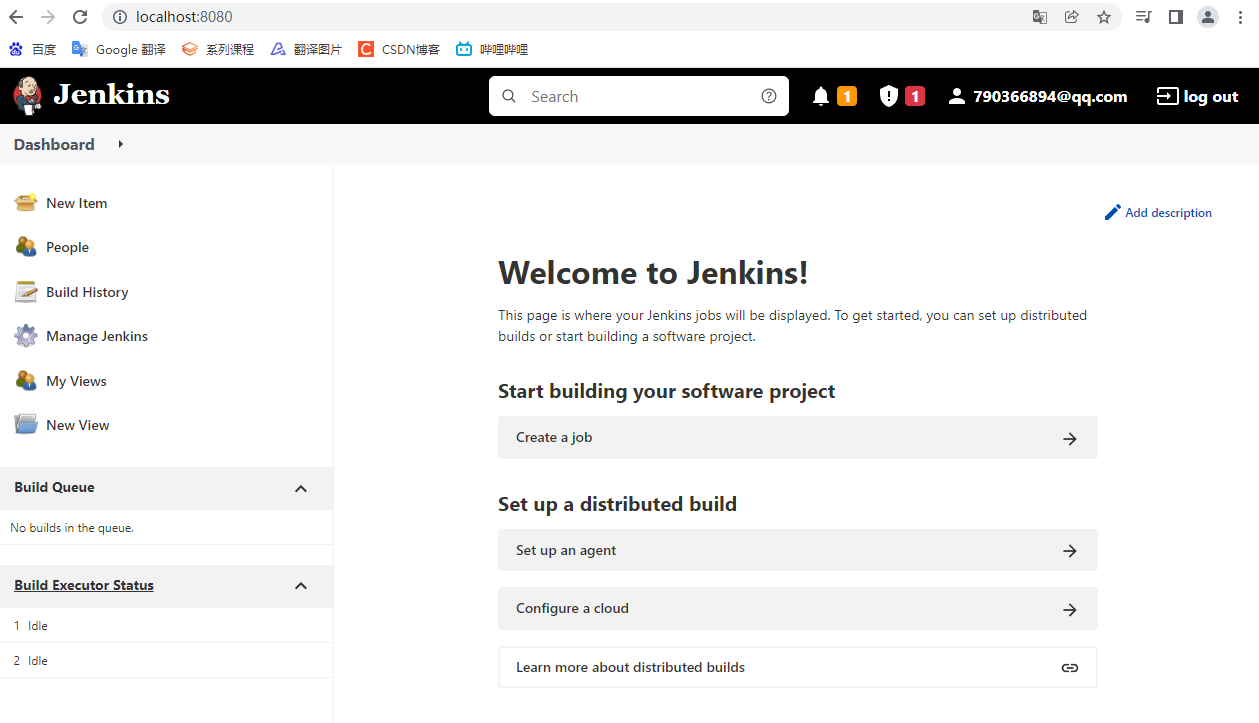Screen dimensions: 1259x723
Task: Click the share page icon in address bar
Action: coord(1072,17)
